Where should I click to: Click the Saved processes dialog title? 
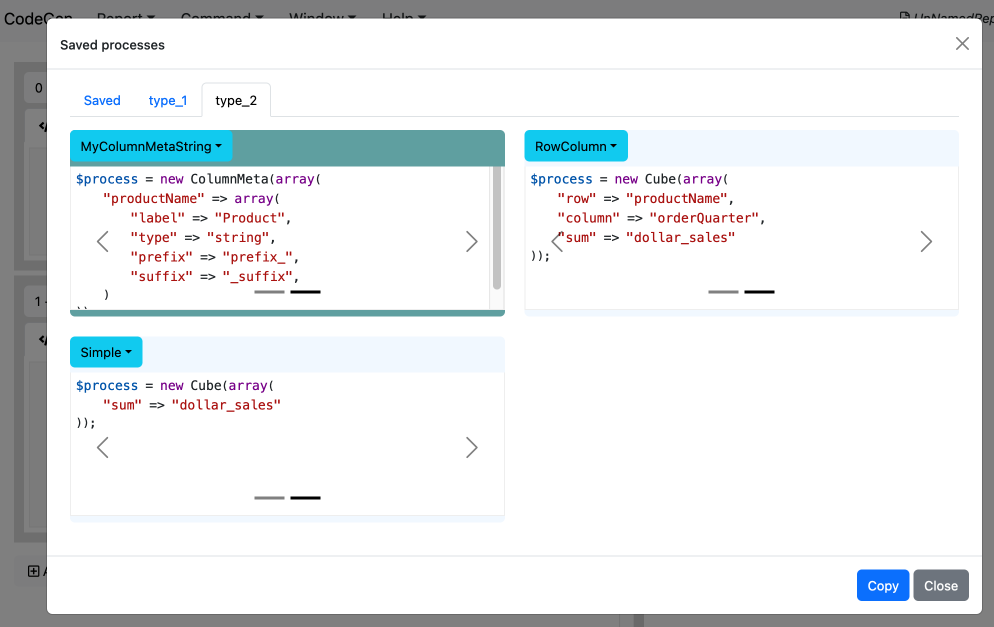click(112, 45)
